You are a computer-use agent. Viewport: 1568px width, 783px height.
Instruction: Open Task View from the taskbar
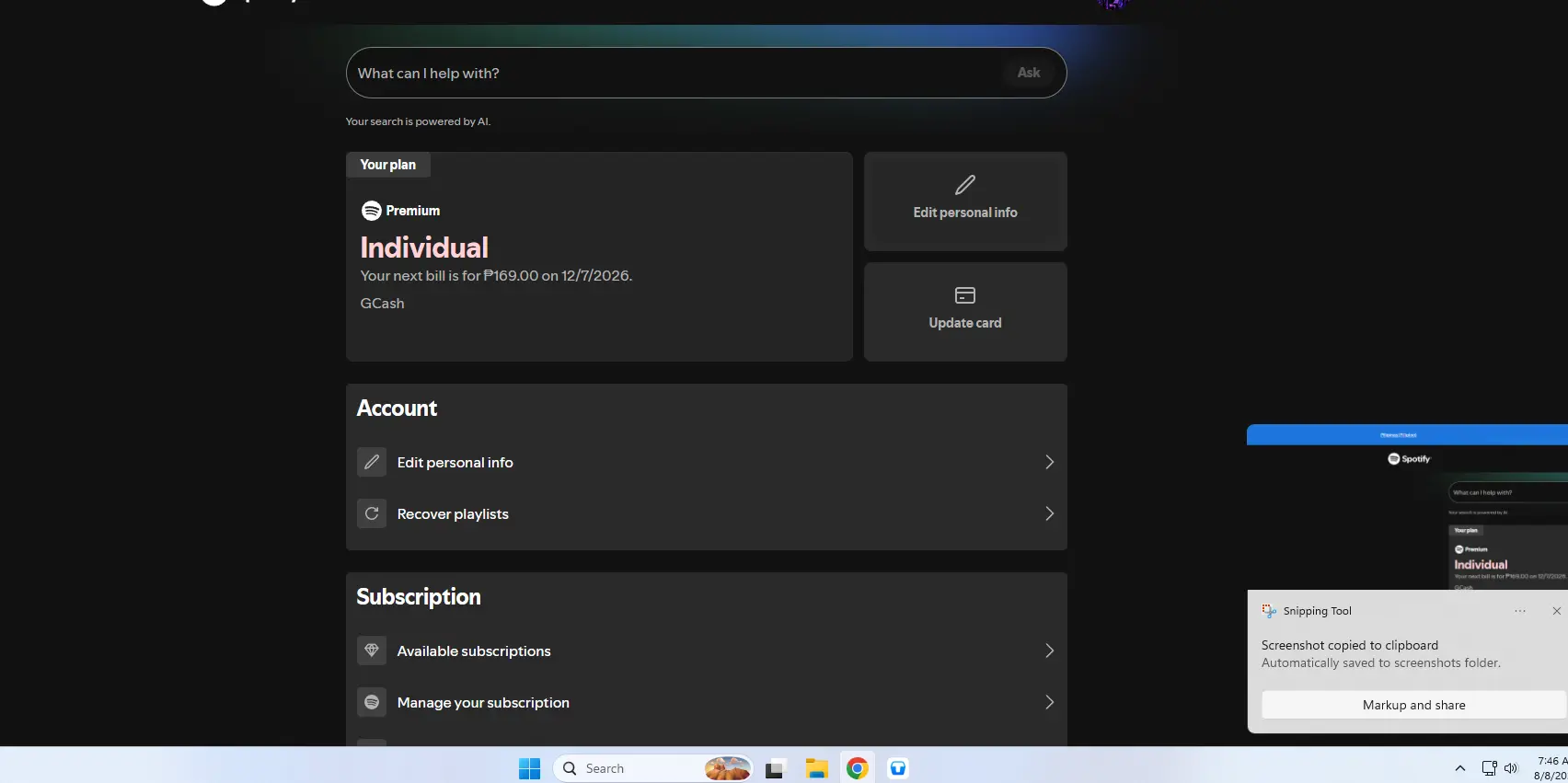tap(776, 768)
